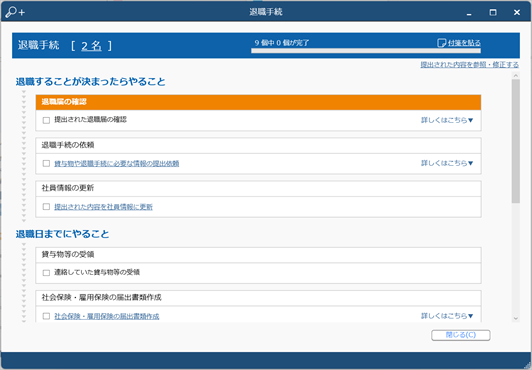The width and height of the screenshot is (532, 370).
Task: Expand 詳しくはこちら for 退職届の確認
Action: (447, 120)
